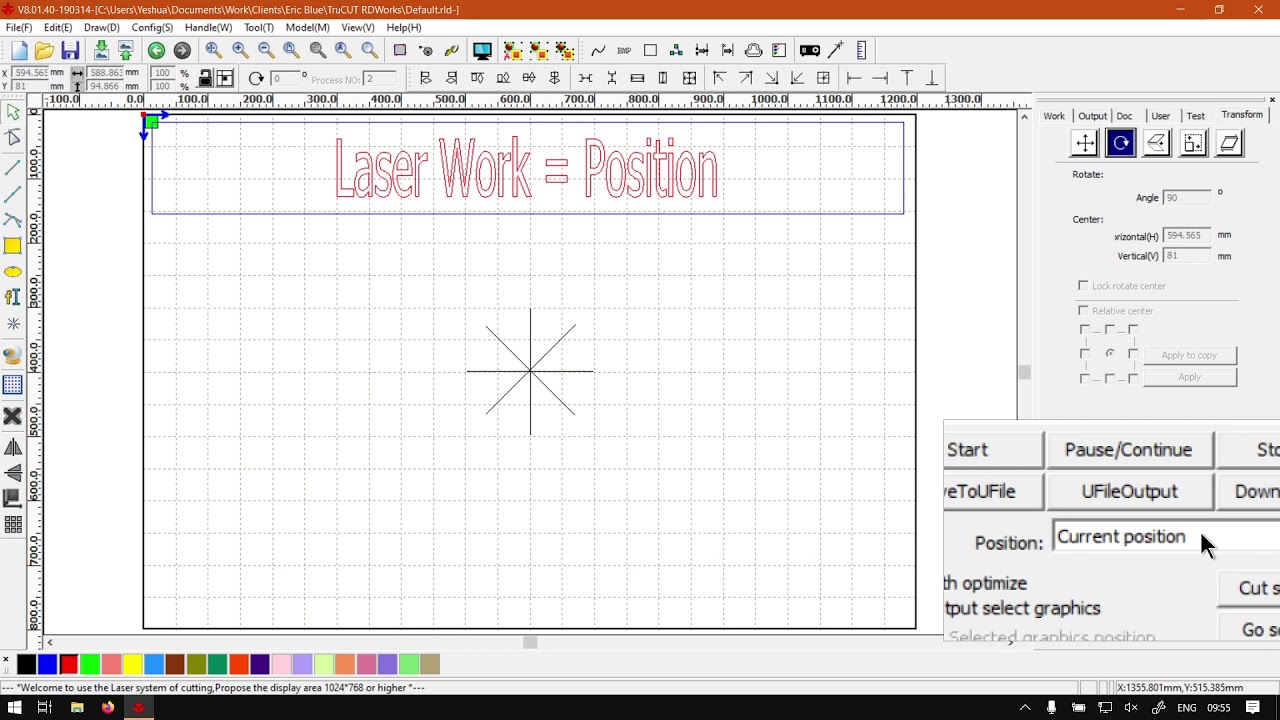This screenshot has height=720, width=1280.
Task: Select the center anchor radio button
Action: coord(1110,354)
